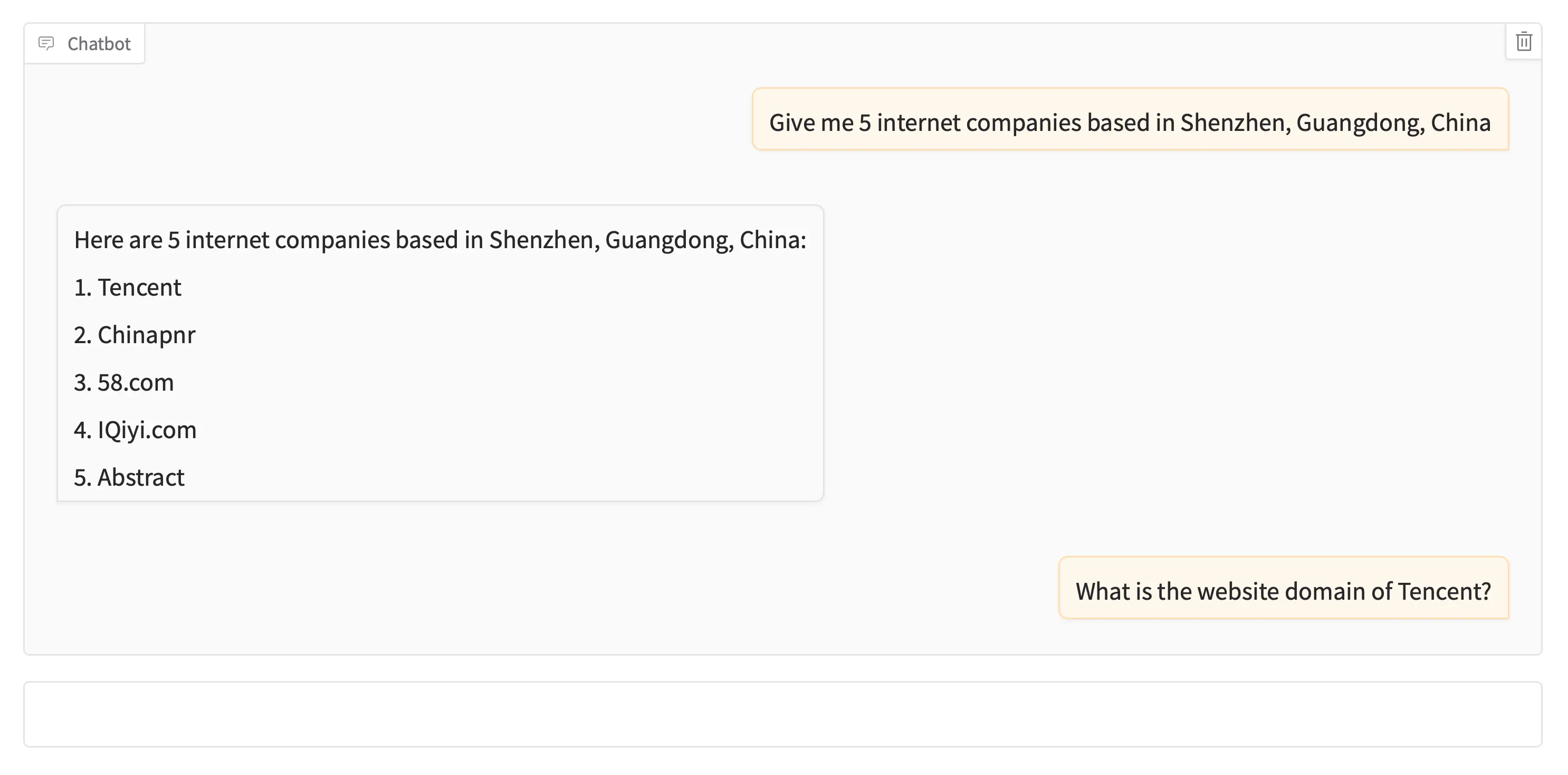The image size is (1568, 775).
Task: Select list item "1. Tencent"
Action: [x=128, y=288]
